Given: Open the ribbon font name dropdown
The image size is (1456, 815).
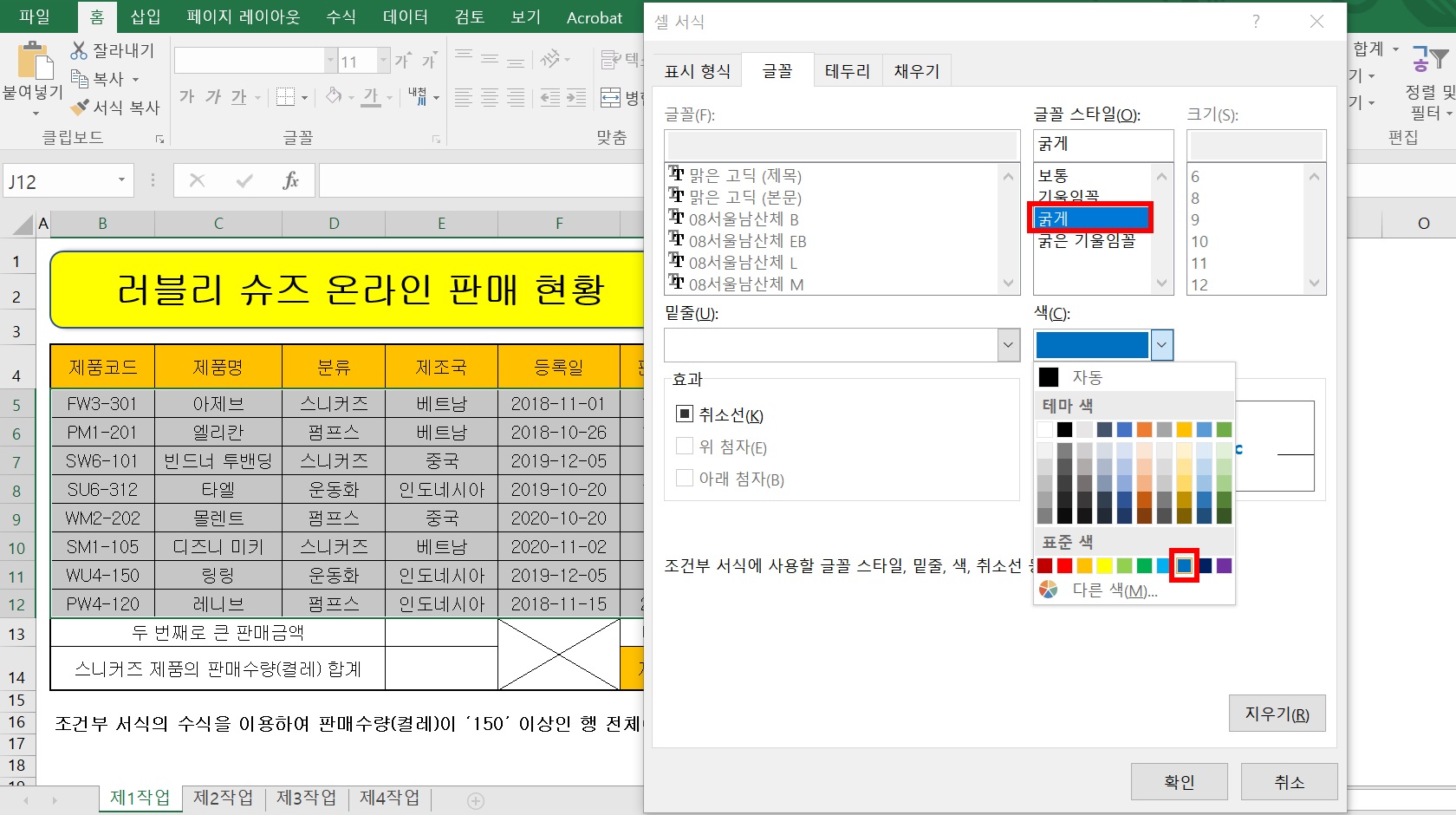Looking at the screenshot, I should click(x=330, y=60).
